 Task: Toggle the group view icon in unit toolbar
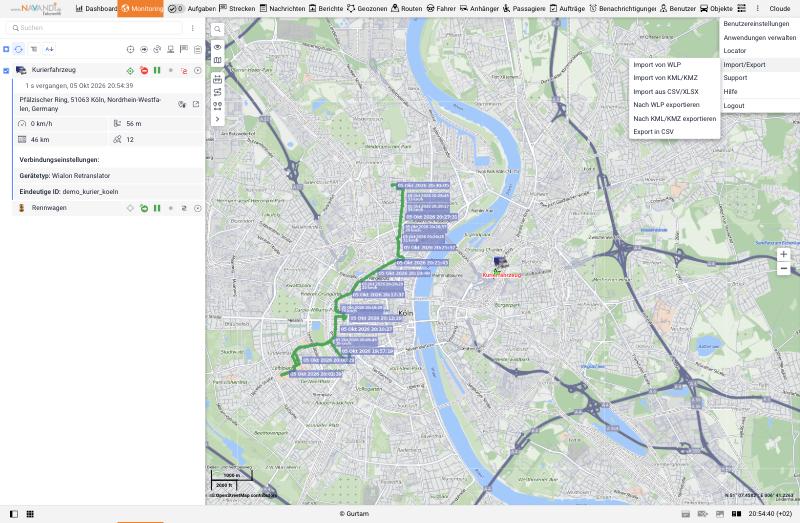(34, 49)
